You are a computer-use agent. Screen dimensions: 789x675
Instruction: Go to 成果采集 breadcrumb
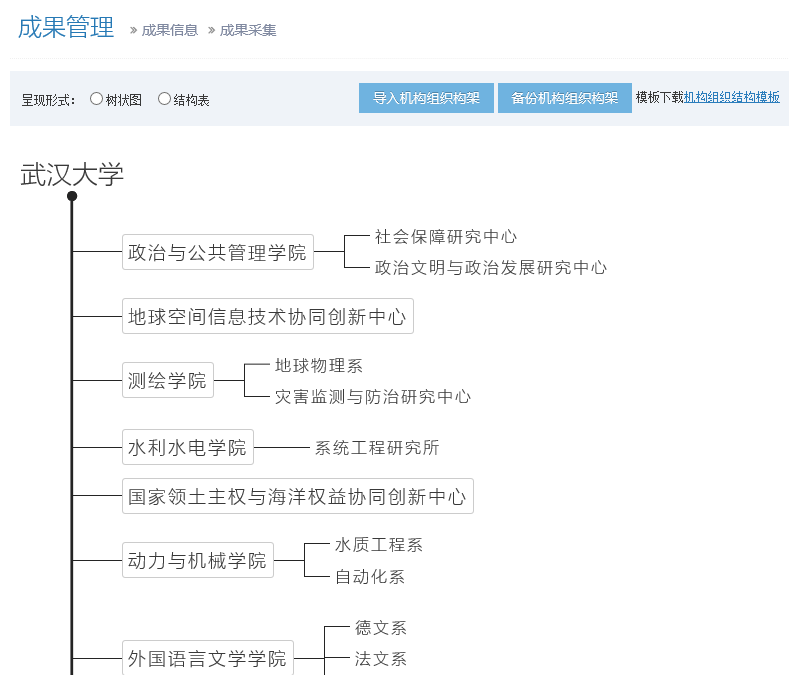pos(248,30)
